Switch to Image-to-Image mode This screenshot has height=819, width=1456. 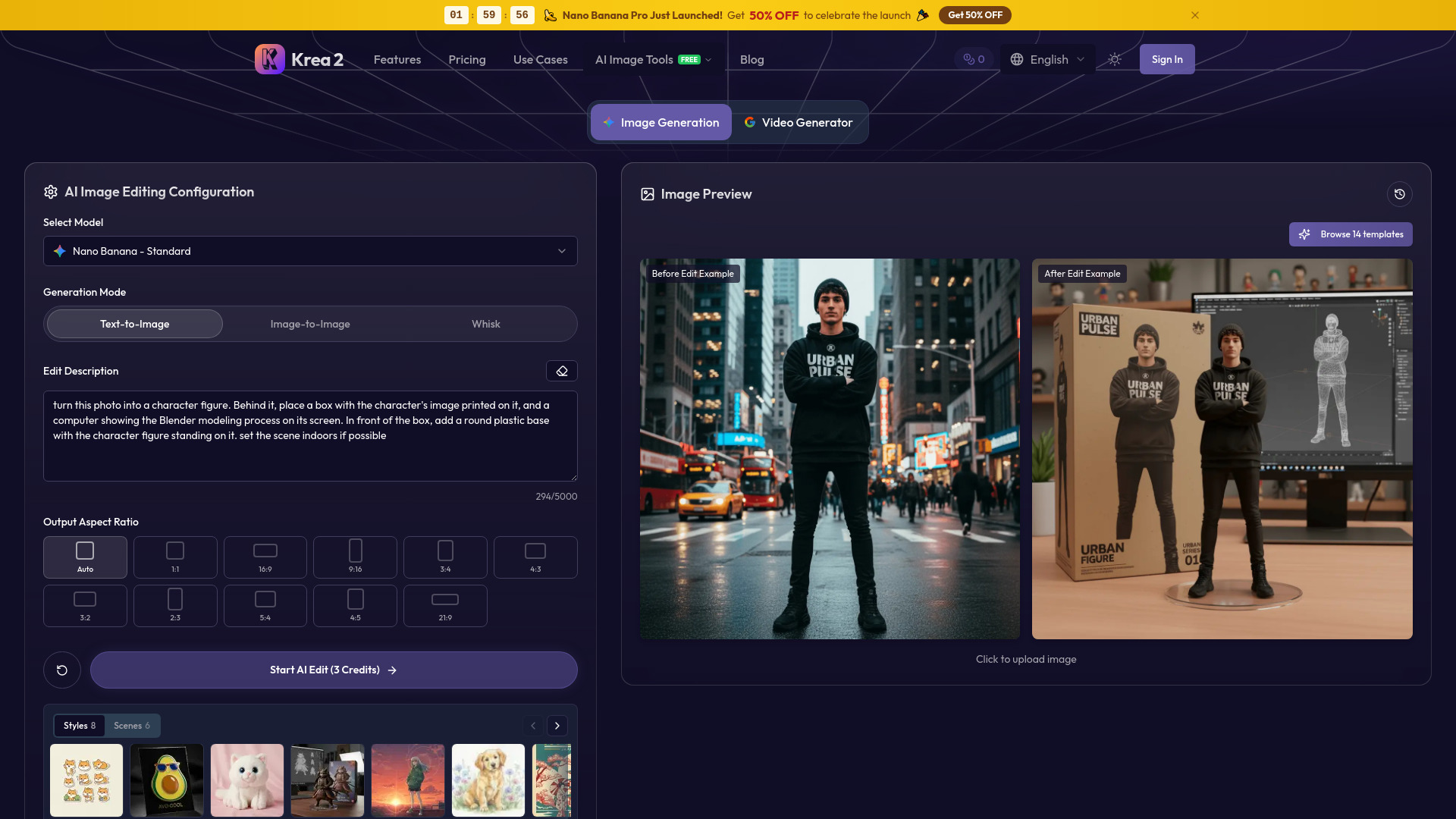pos(310,324)
